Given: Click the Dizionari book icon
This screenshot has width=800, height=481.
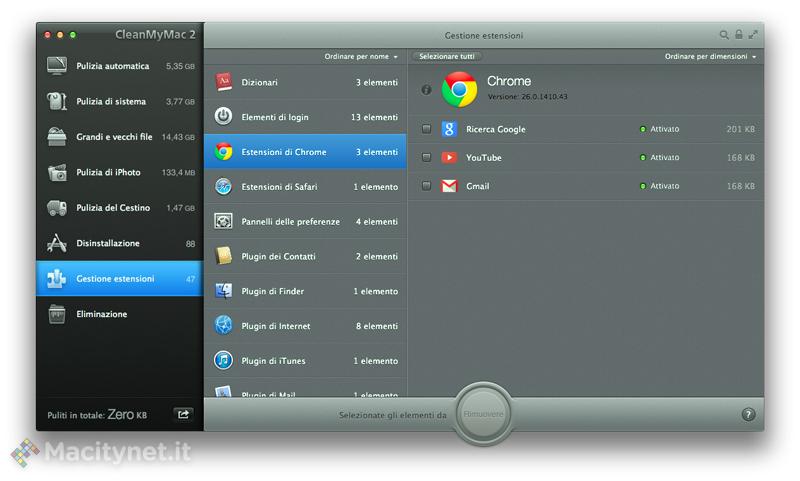Looking at the screenshot, I should 223,82.
